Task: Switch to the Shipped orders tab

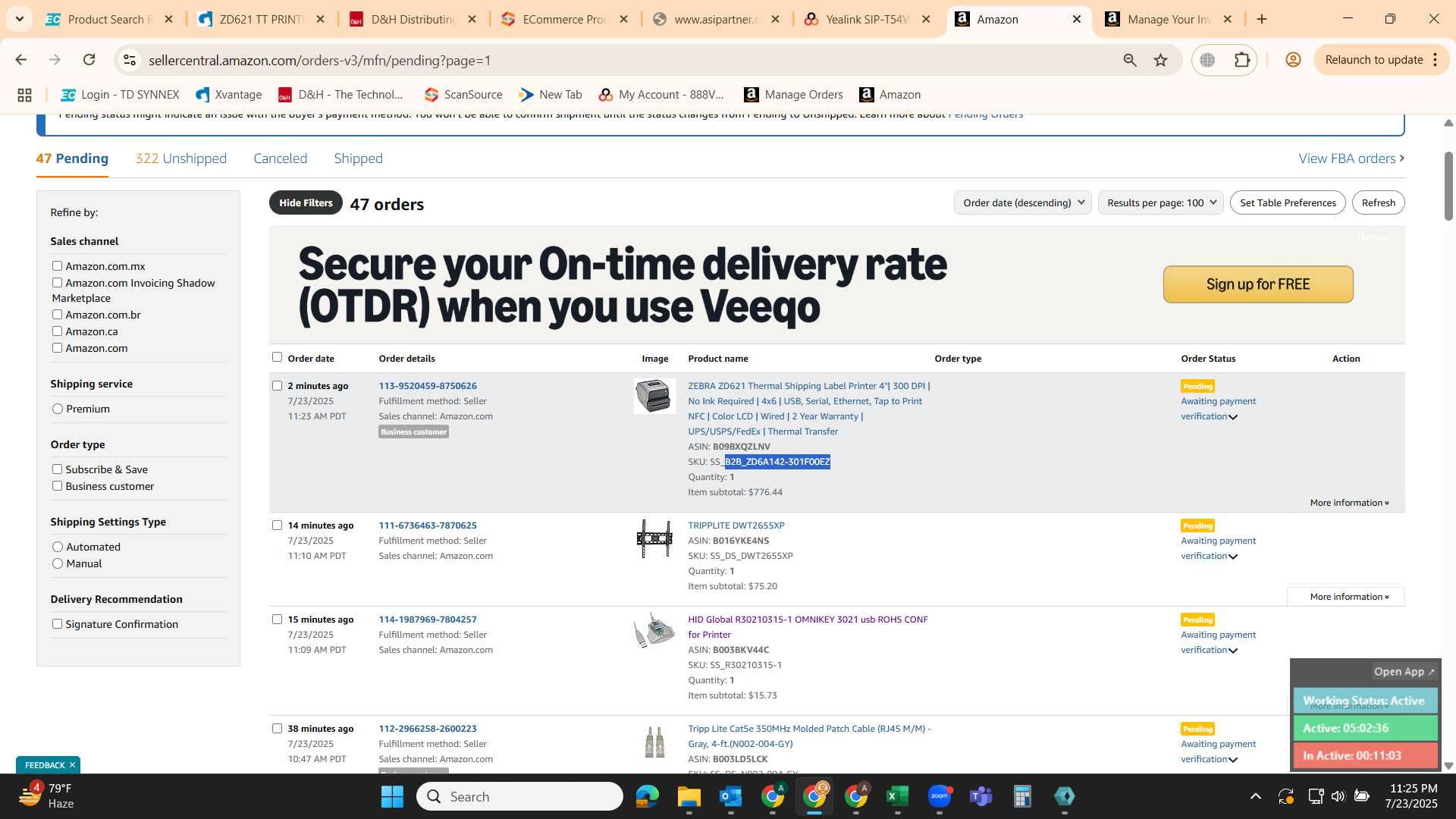Action: (358, 158)
